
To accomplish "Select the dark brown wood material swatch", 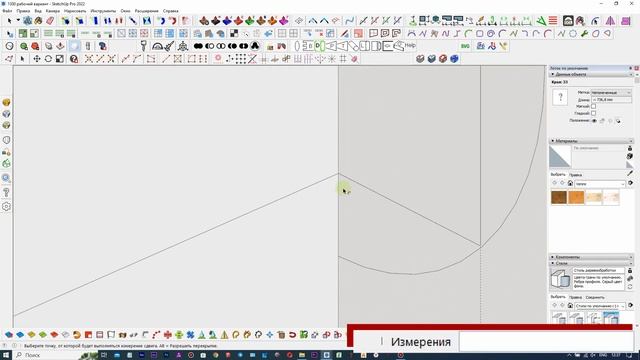I will tap(559, 198).
